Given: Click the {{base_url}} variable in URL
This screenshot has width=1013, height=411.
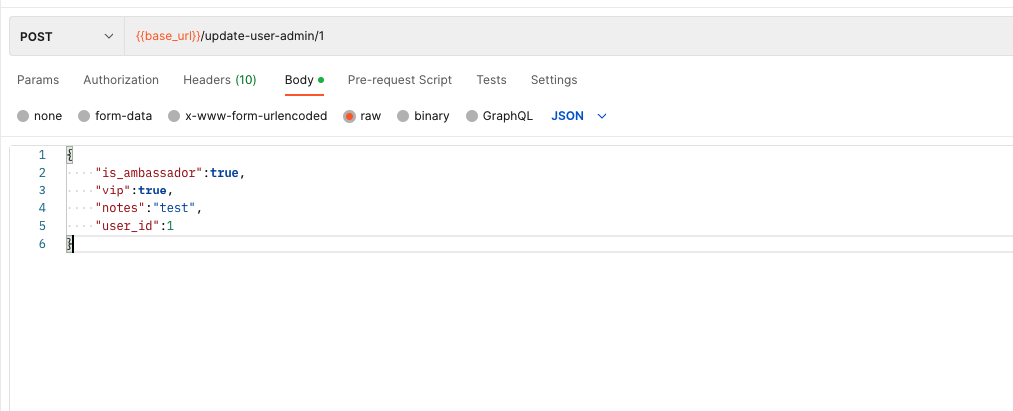Looking at the screenshot, I should [x=168, y=36].
